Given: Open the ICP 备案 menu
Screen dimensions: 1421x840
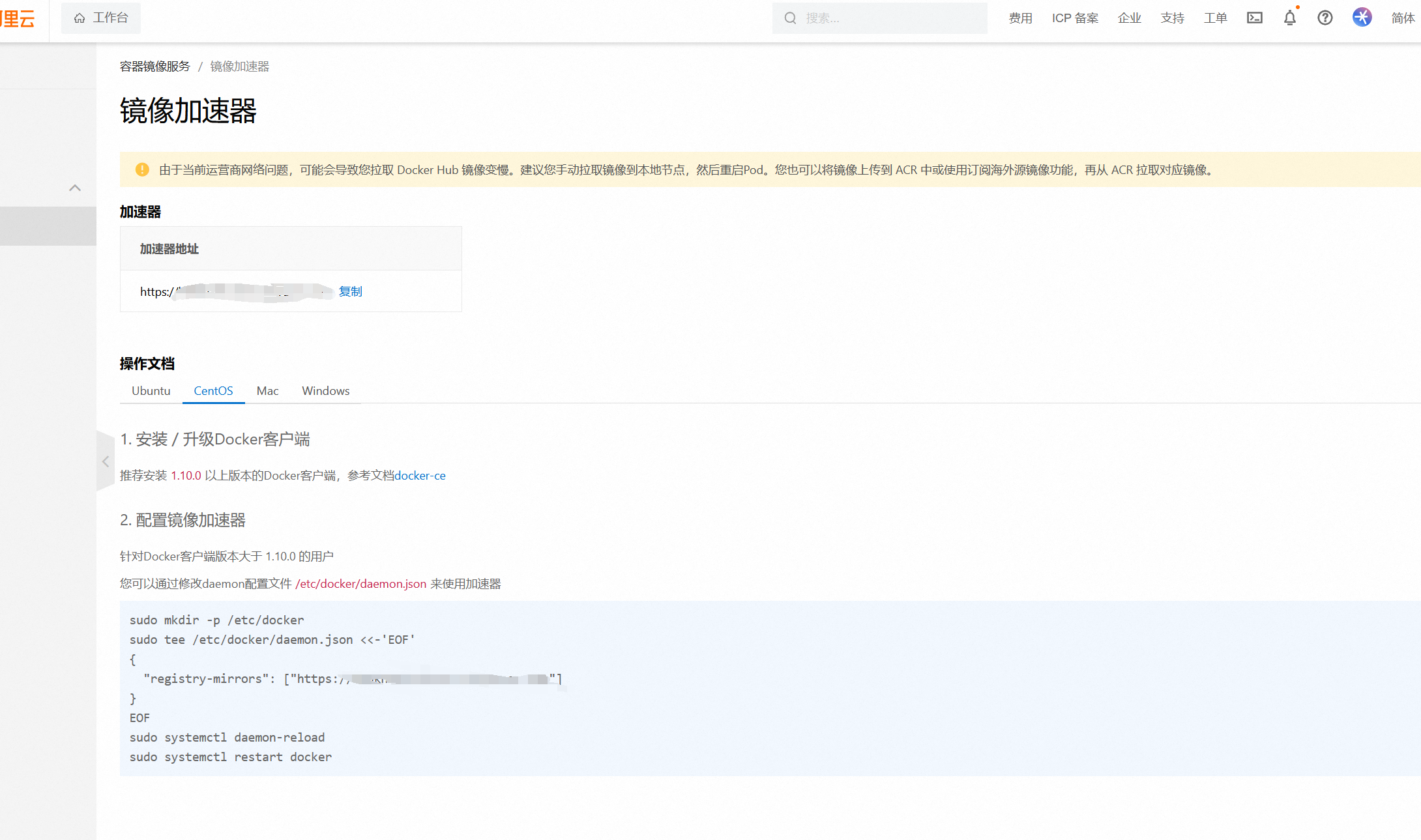Looking at the screenshot, I should pos(1075,18).
